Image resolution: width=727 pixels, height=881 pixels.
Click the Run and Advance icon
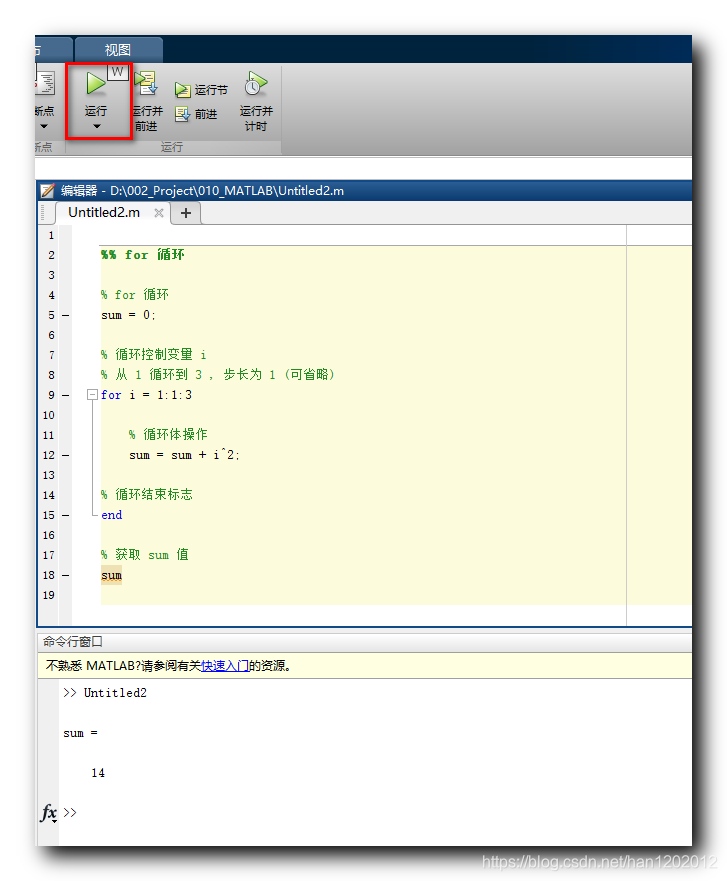coord(147,83)
